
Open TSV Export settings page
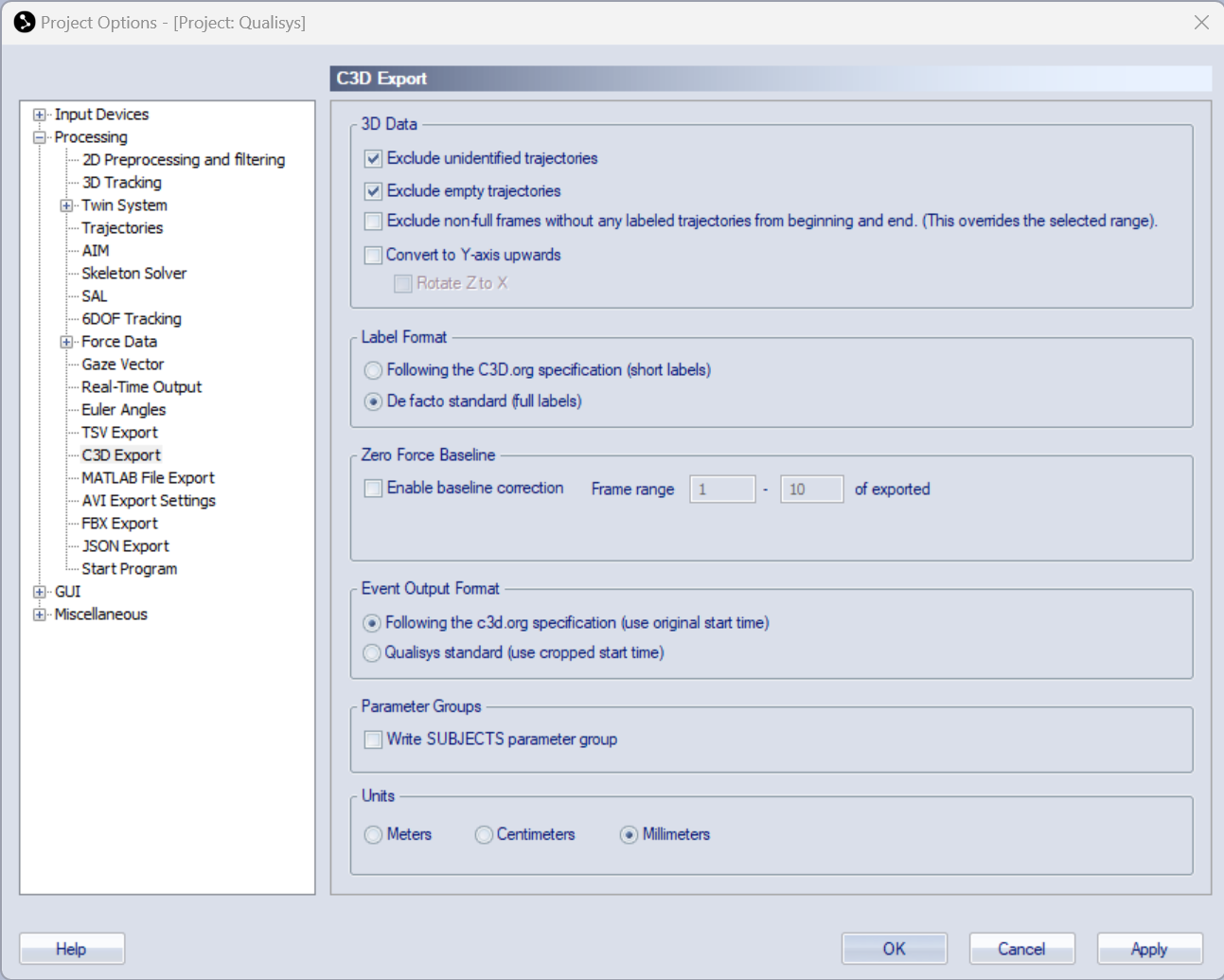click(x=119, y=433)
